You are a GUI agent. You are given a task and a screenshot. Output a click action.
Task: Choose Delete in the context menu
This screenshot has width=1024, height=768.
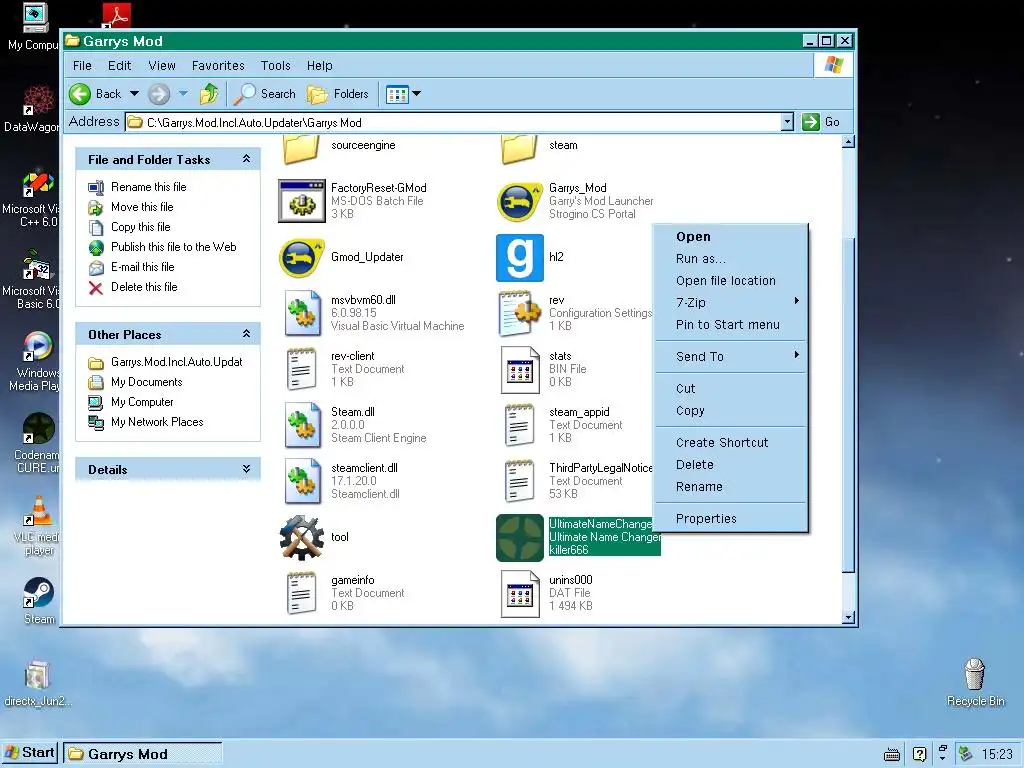point(731,465)
